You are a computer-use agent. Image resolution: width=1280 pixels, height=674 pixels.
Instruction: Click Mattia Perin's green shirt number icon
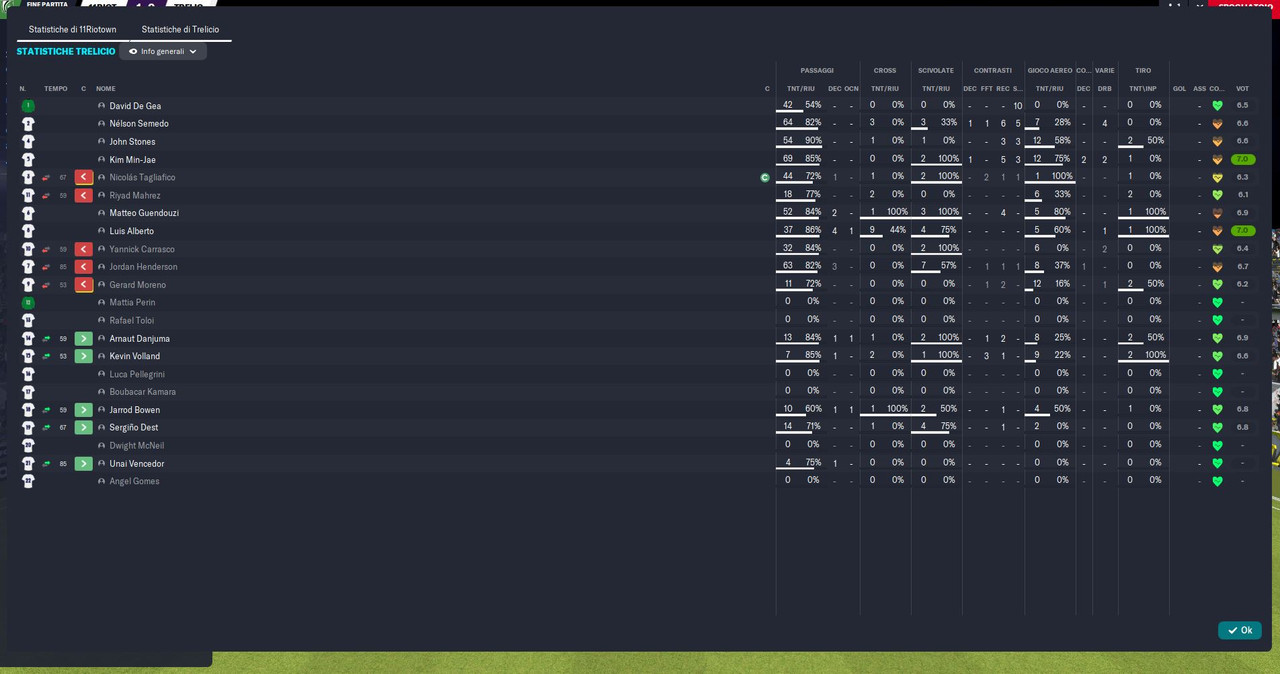point(28,303)
